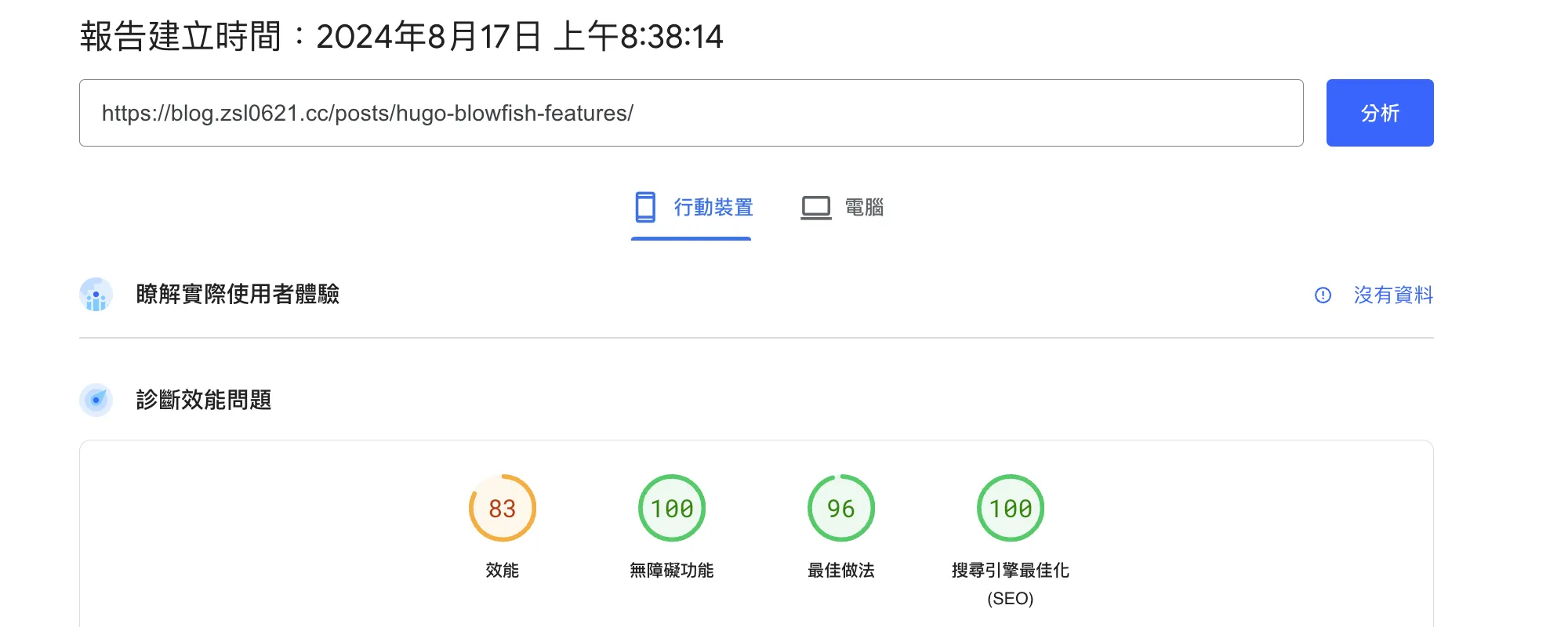Click the 100 SEO score gauge

pyautogui.click(x=1010, y=508)
